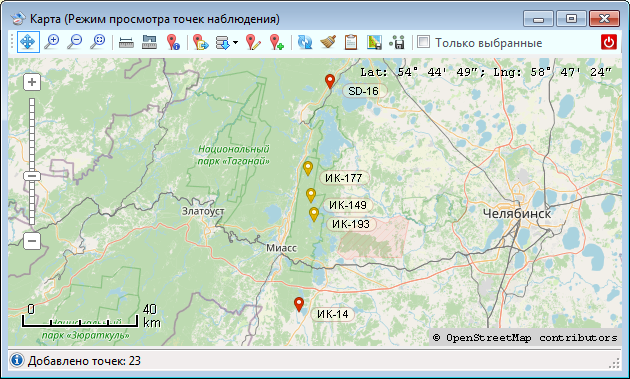Click the status bar info icon
This screenshot has height=379, width=630.
17,360
